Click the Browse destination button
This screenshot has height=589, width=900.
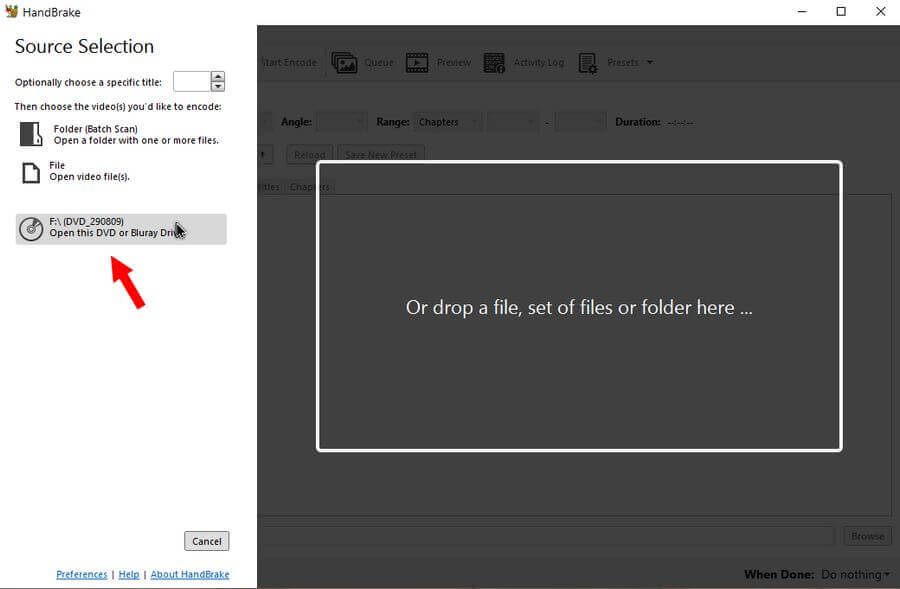tap(867, 536)
